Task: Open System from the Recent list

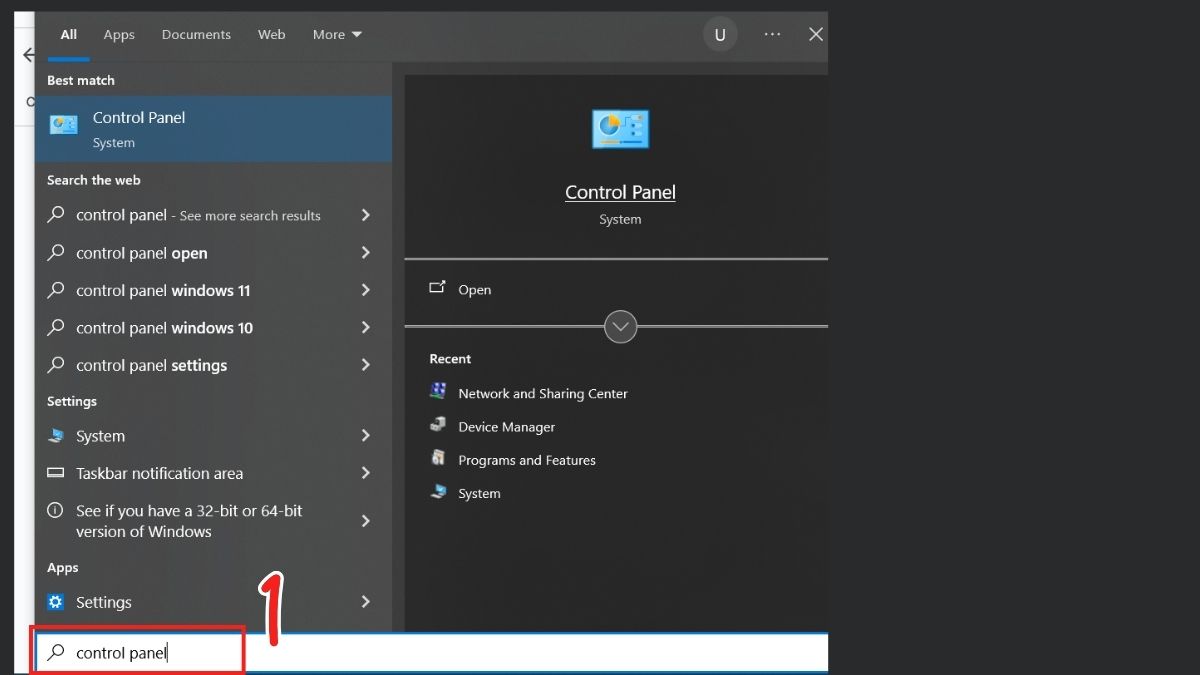Action: [x=479, y=493]
